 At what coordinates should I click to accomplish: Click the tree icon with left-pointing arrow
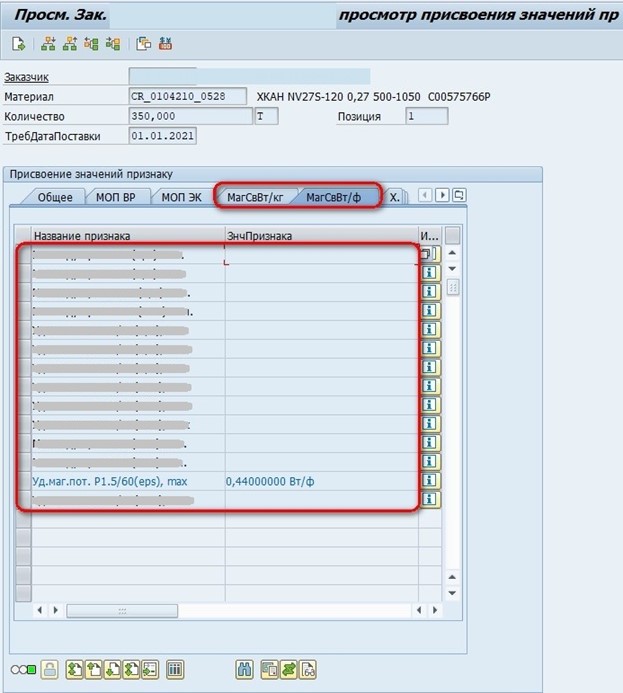[x=91, y=44]
